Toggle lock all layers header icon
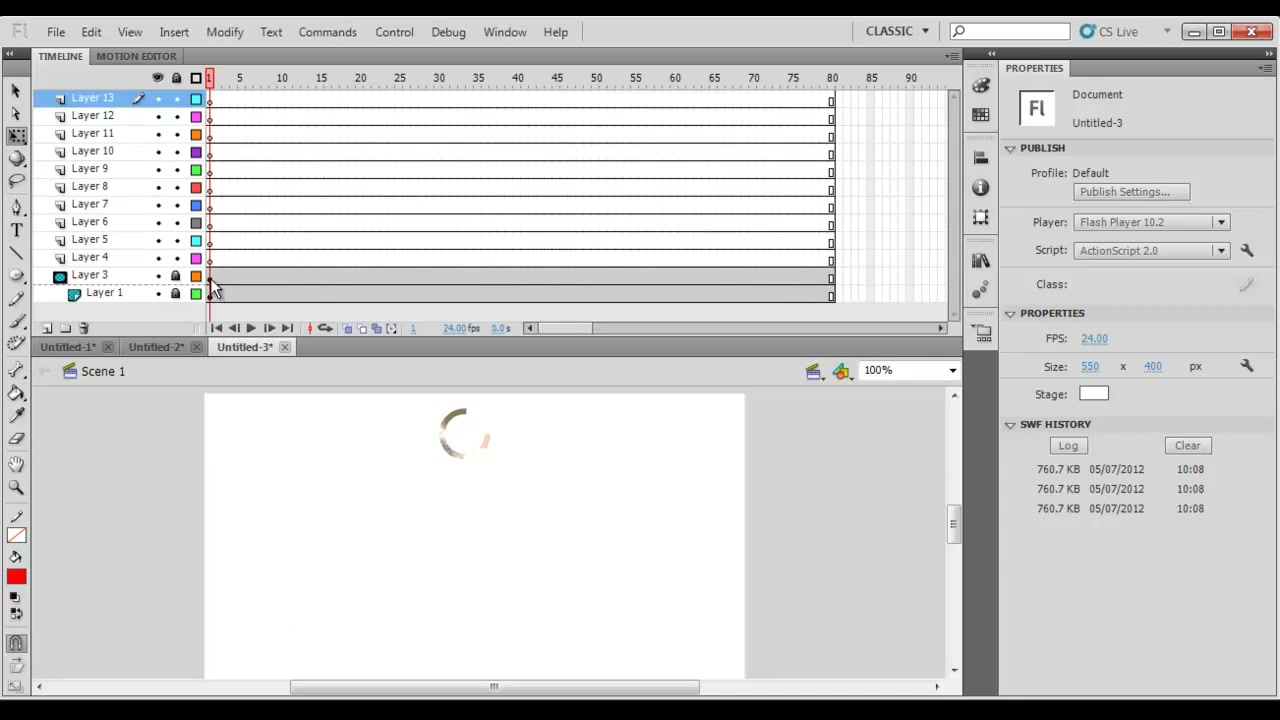The width and height of the screenshot is (1280, 720). [x=177, y=78]
